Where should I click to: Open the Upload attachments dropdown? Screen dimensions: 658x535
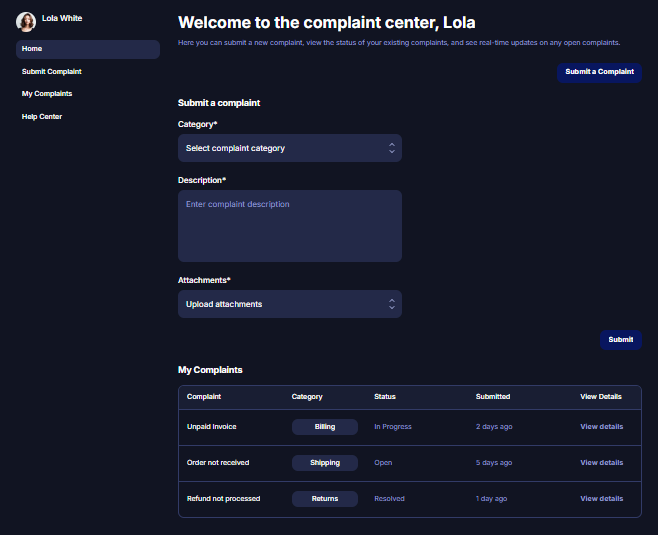(290, 304)
